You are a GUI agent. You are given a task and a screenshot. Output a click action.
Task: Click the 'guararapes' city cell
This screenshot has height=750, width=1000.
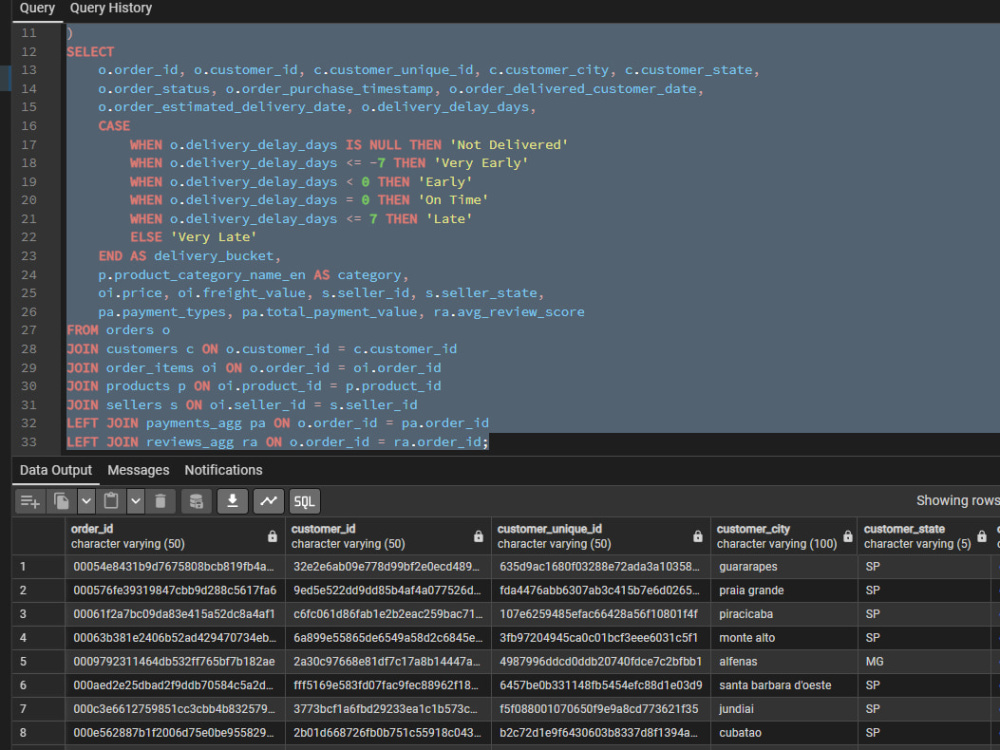click(784, 567)
